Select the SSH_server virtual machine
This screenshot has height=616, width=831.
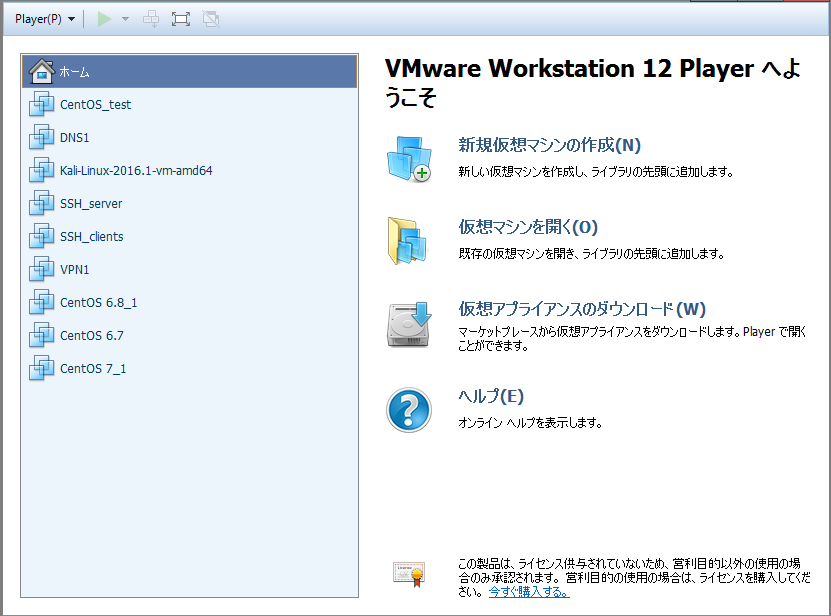(x=190, y=204)
